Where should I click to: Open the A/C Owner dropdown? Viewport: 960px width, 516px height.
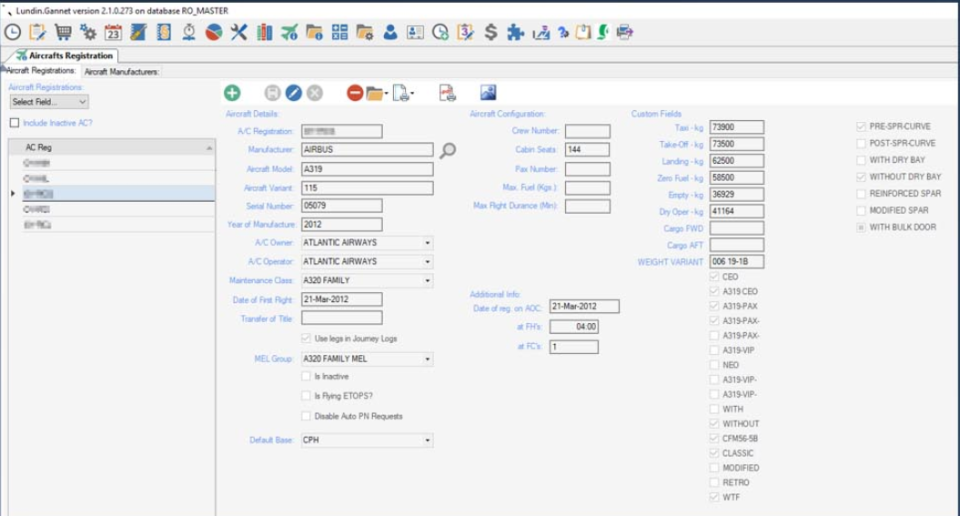coord(427,243)
